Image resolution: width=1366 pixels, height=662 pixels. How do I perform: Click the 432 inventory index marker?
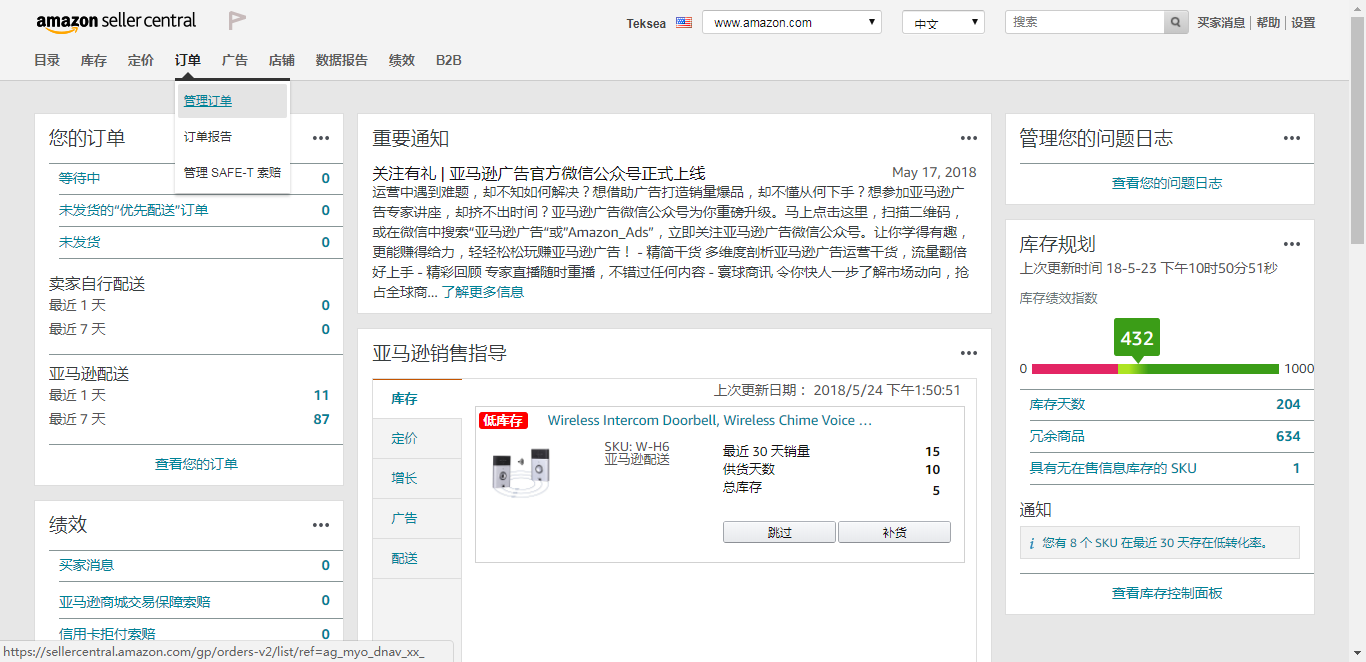1137,339
